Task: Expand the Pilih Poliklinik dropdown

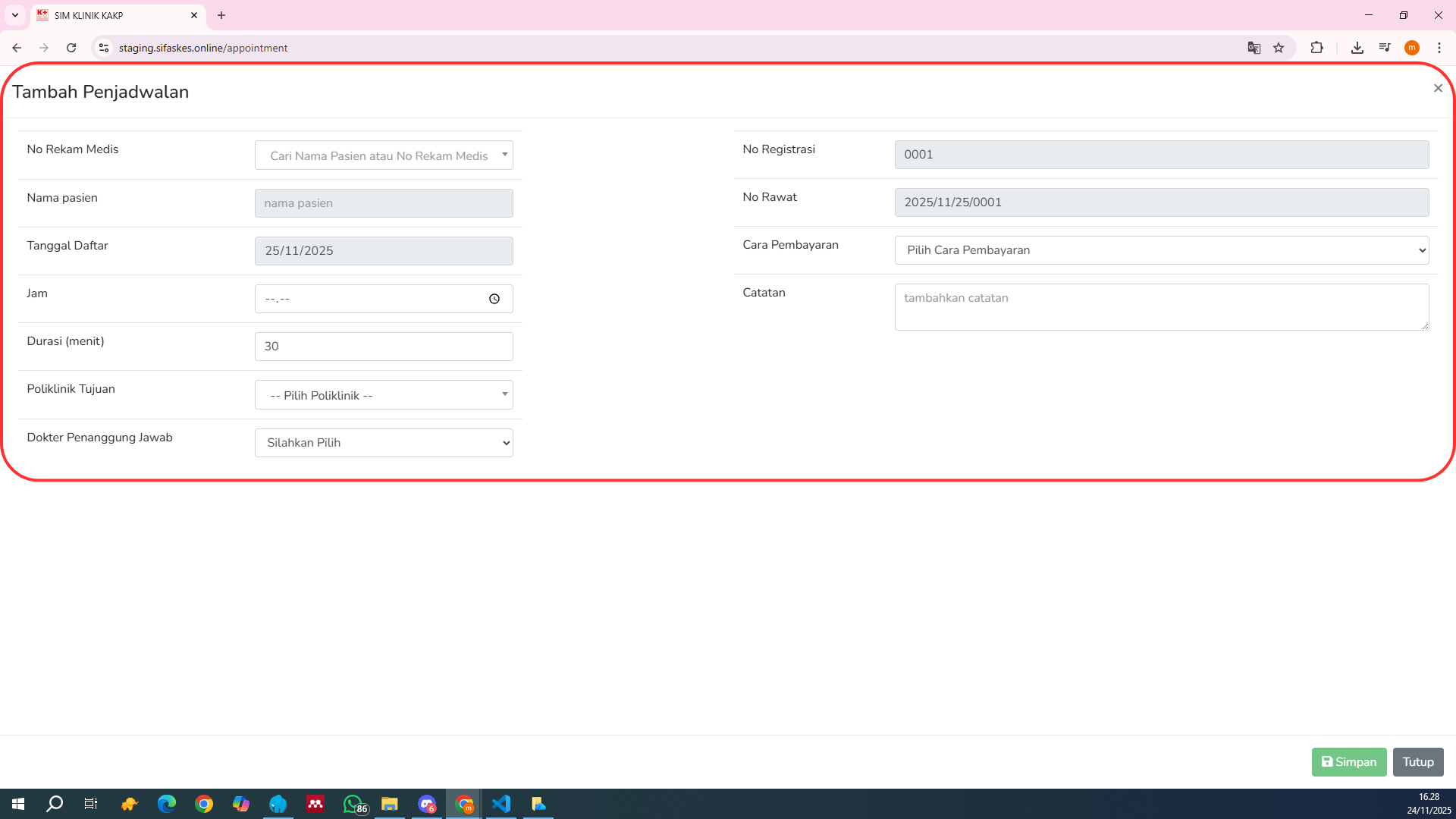Action: point(384,395)
